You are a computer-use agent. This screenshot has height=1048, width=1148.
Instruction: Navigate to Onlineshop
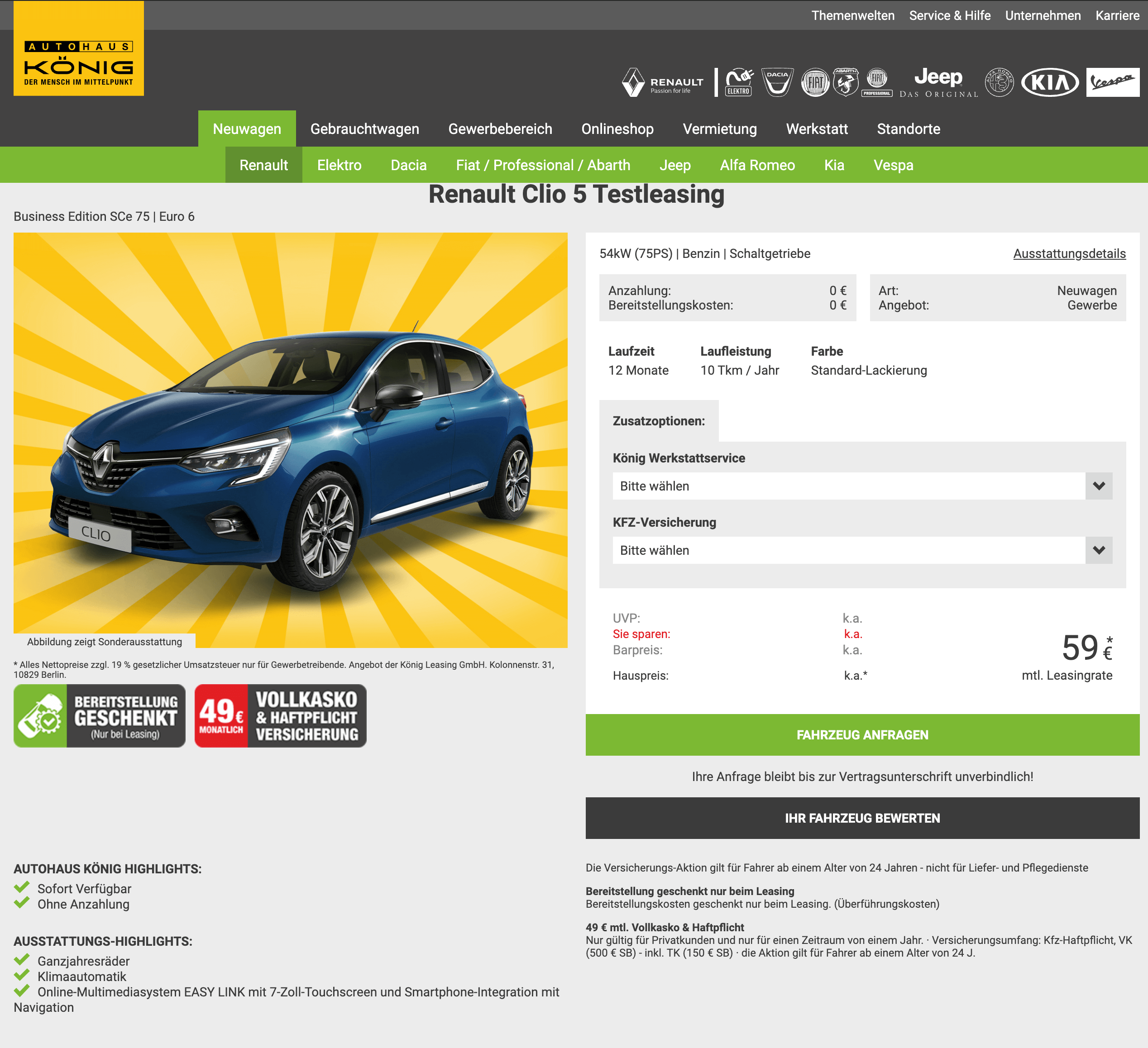tap(617, 129)
